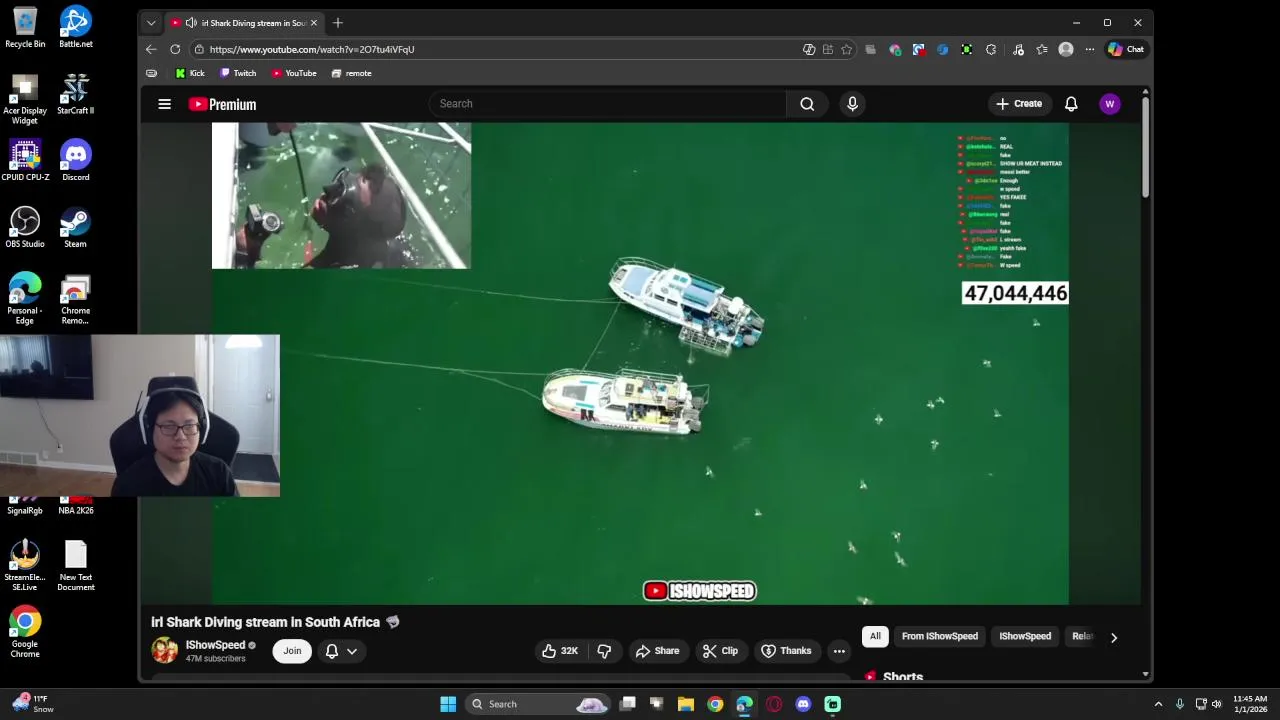Open Edge favorites list icon
This screenshot has height=720, width=1280.
tap(1042, 49)
